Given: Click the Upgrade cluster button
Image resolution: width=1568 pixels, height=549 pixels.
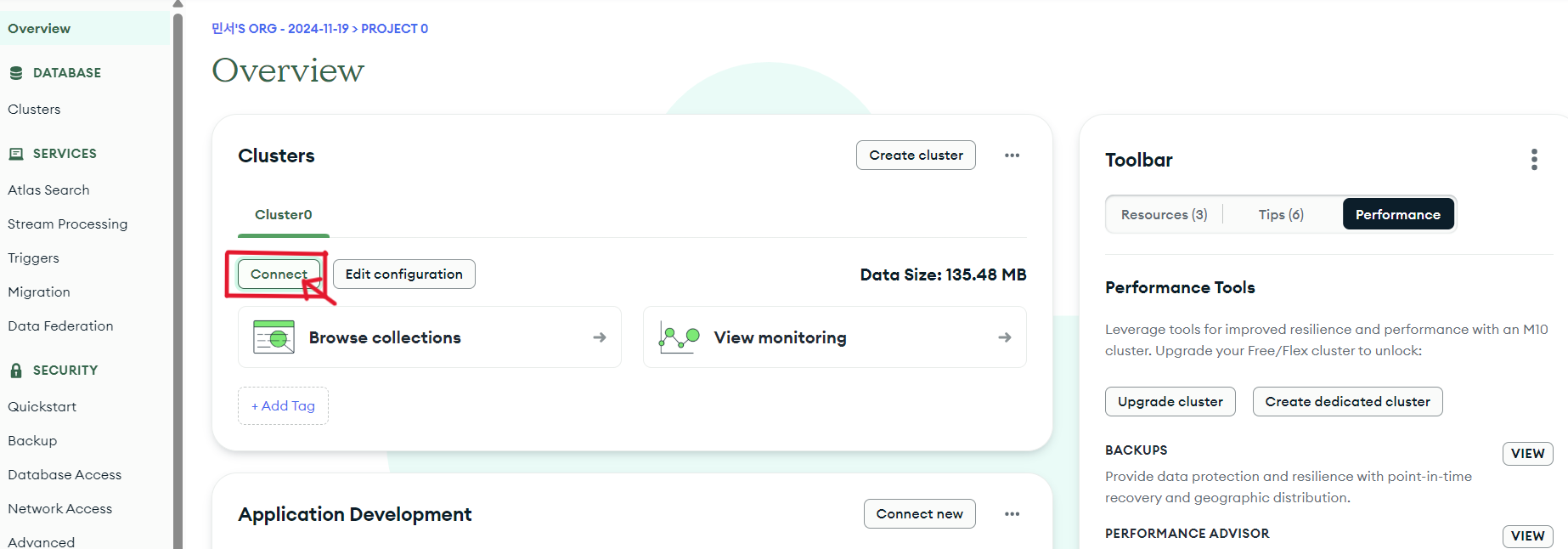Looking at the screenshot, I should tap(1170, 402).
